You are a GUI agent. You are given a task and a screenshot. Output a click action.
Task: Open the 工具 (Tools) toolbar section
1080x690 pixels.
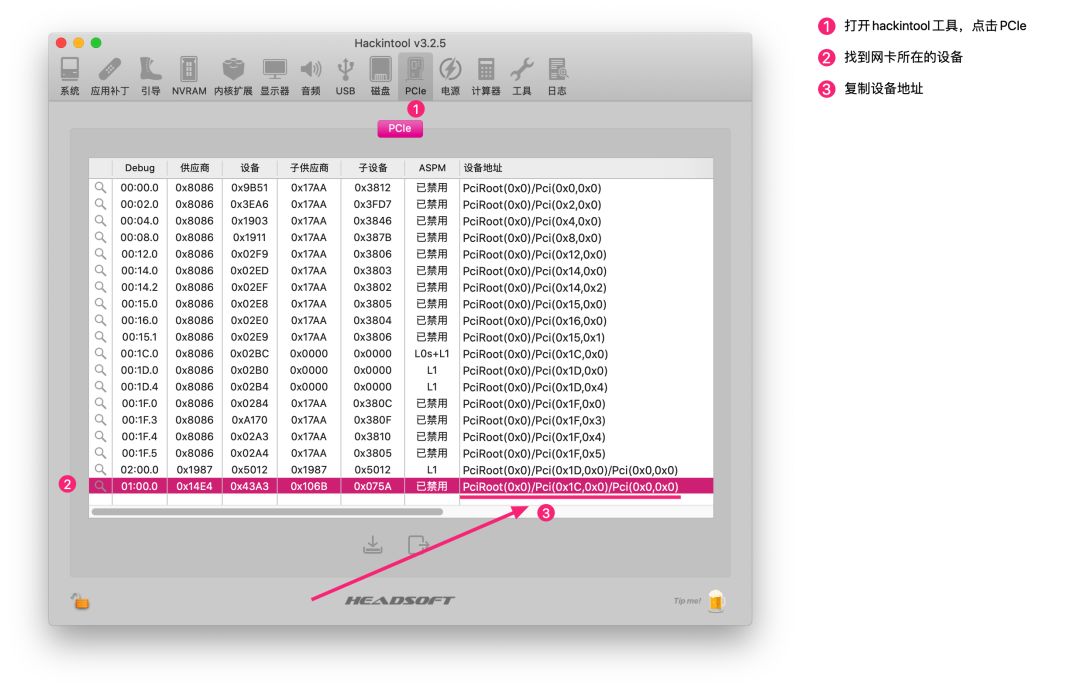click(521, 76)
